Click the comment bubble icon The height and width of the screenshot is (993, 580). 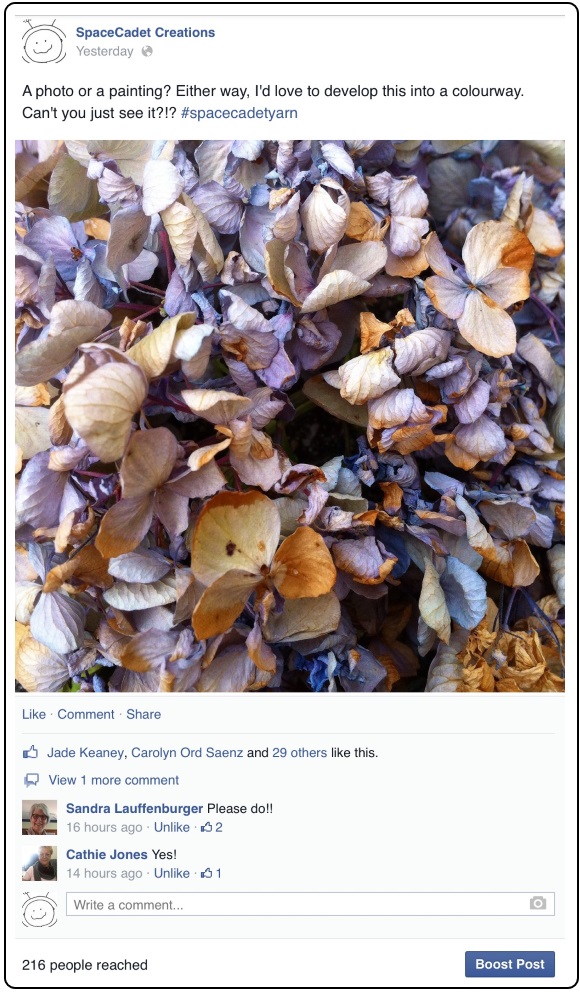click(31, 780)
